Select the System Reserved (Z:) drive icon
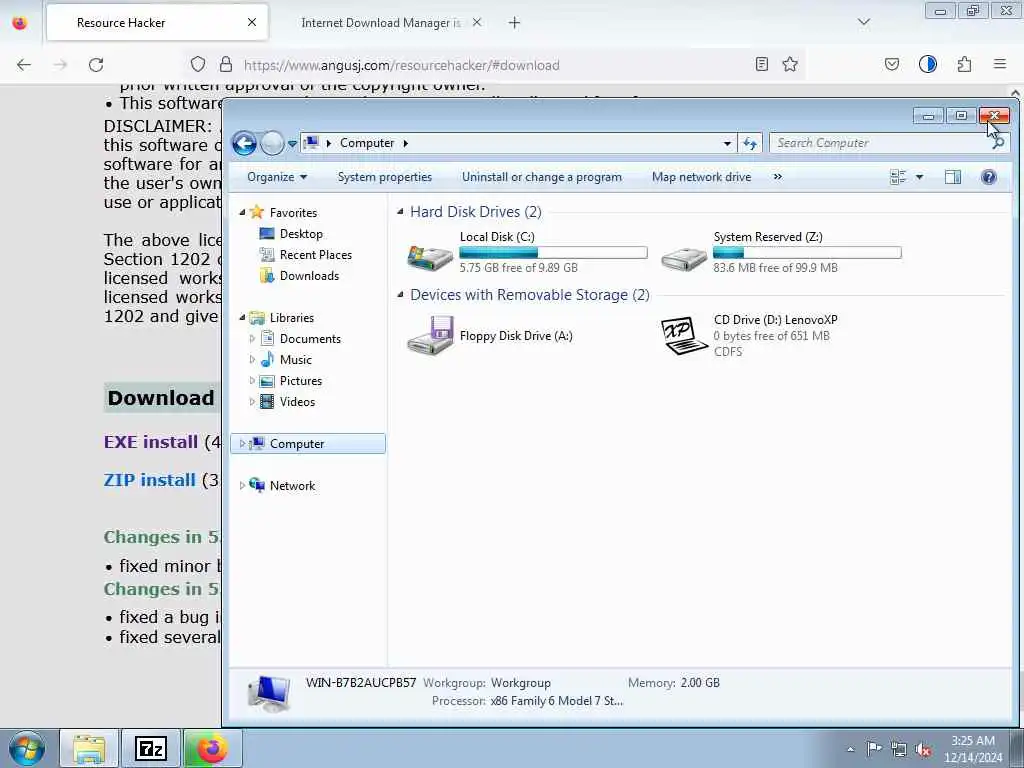 tap(684, 259)
